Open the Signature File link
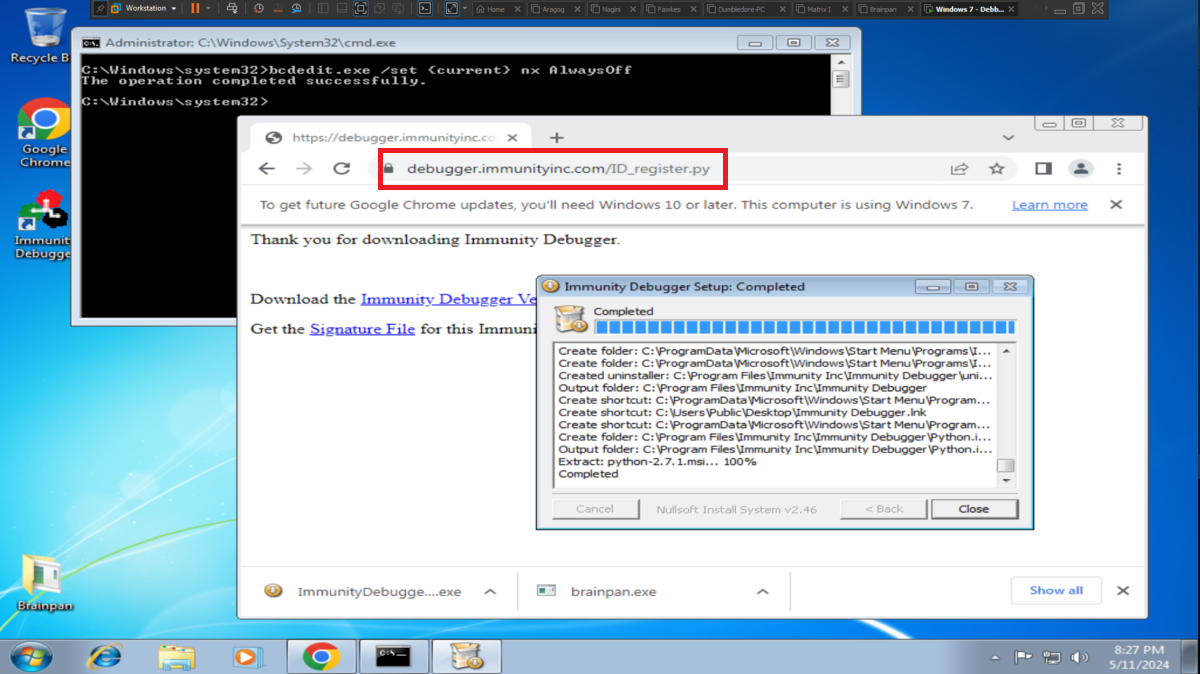 coord(362,328)
